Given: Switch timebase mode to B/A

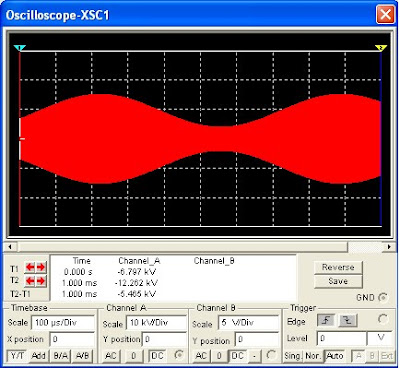Looking at the screenshot, I should (x=60, y=356).
